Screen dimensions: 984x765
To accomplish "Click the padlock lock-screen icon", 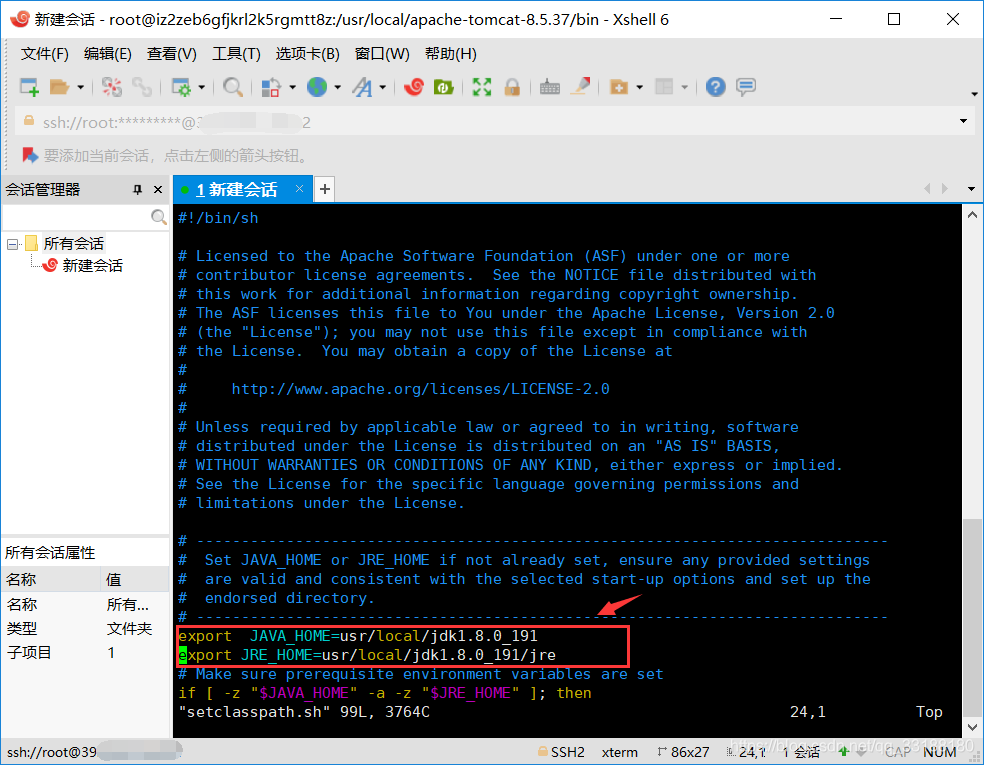I will (x=512, y=87).
